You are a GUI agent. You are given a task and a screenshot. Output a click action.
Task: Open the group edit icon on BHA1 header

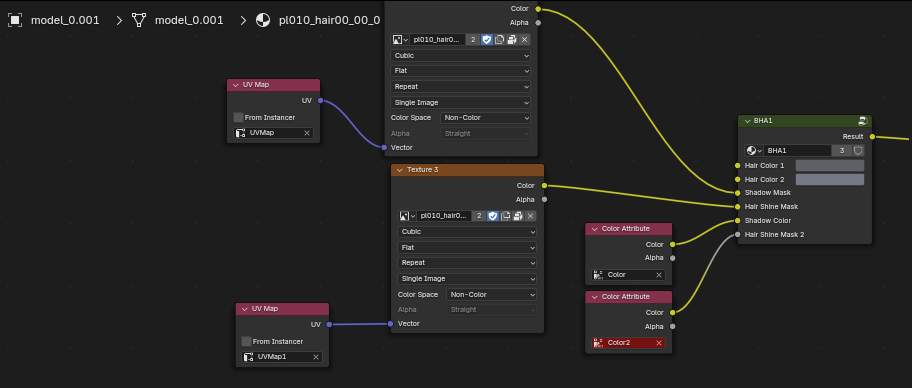coord(863,121)
